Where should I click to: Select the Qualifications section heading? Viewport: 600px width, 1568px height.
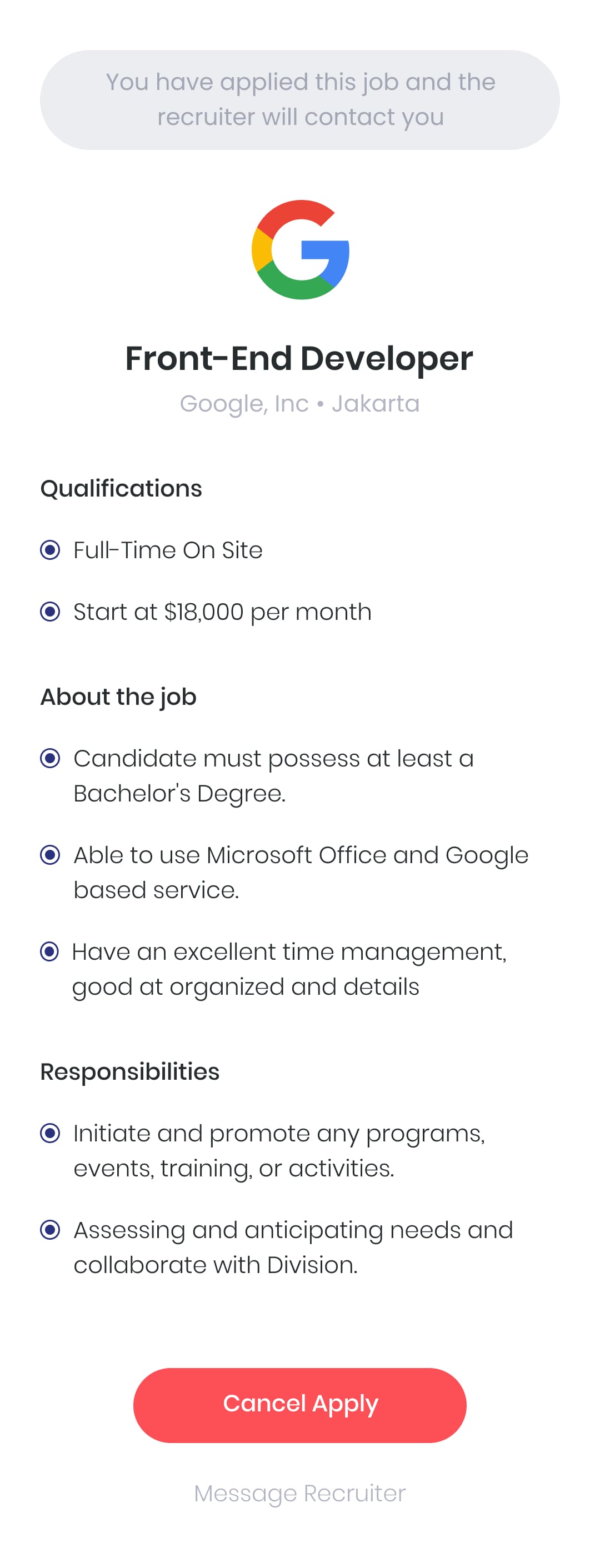point(121,489)
